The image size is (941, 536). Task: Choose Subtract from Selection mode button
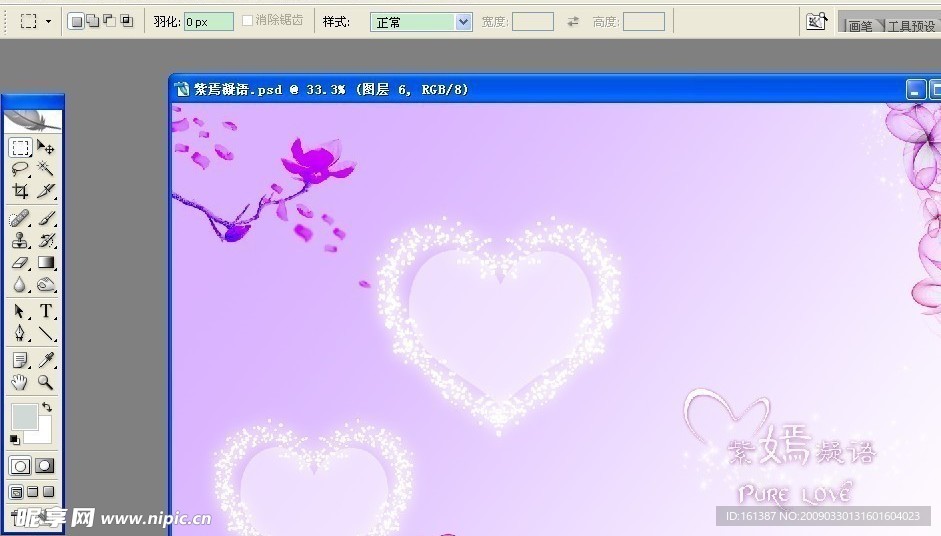click(109, 22)
